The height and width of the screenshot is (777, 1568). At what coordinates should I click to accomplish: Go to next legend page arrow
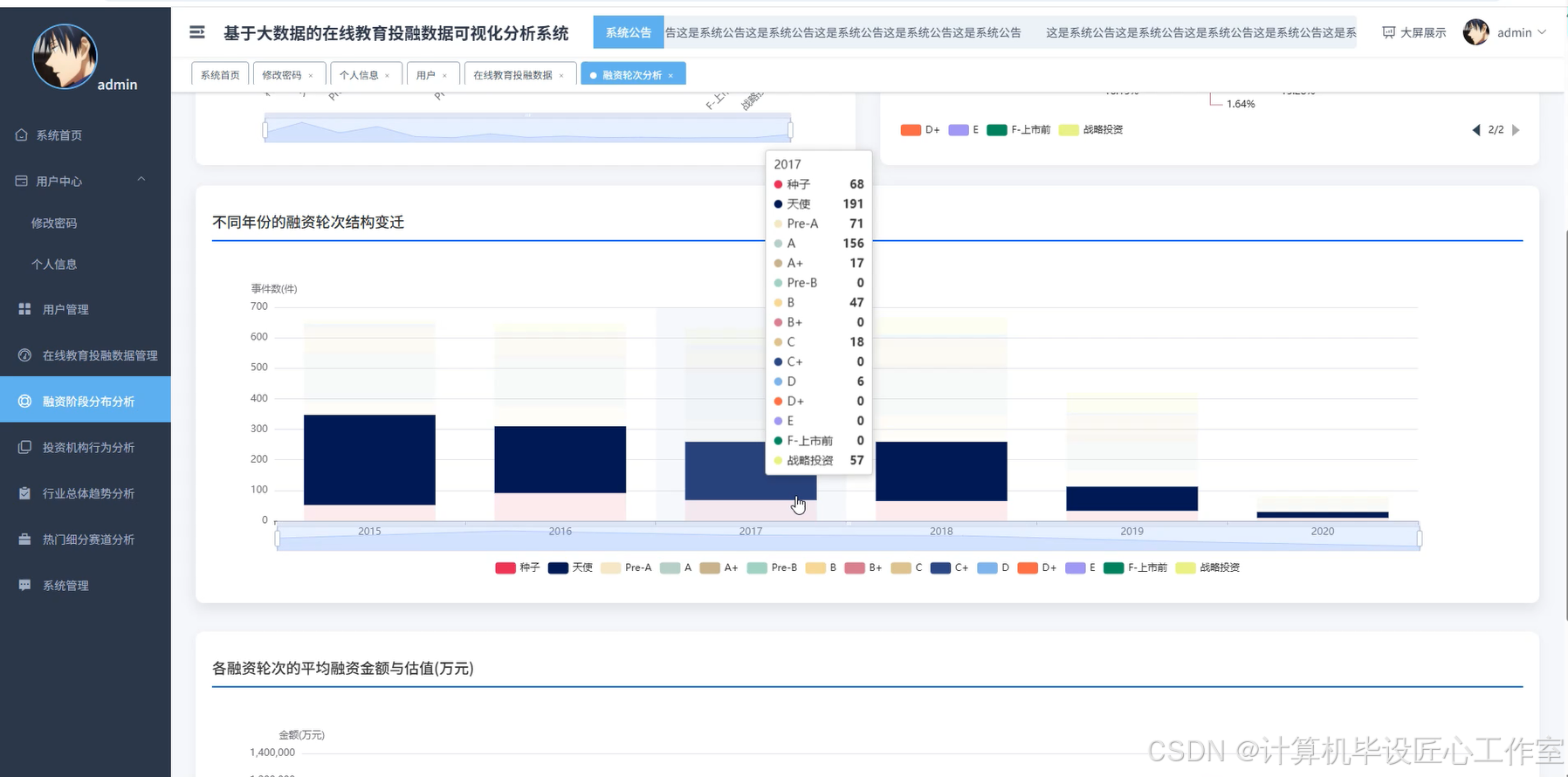pos(1516,130)
